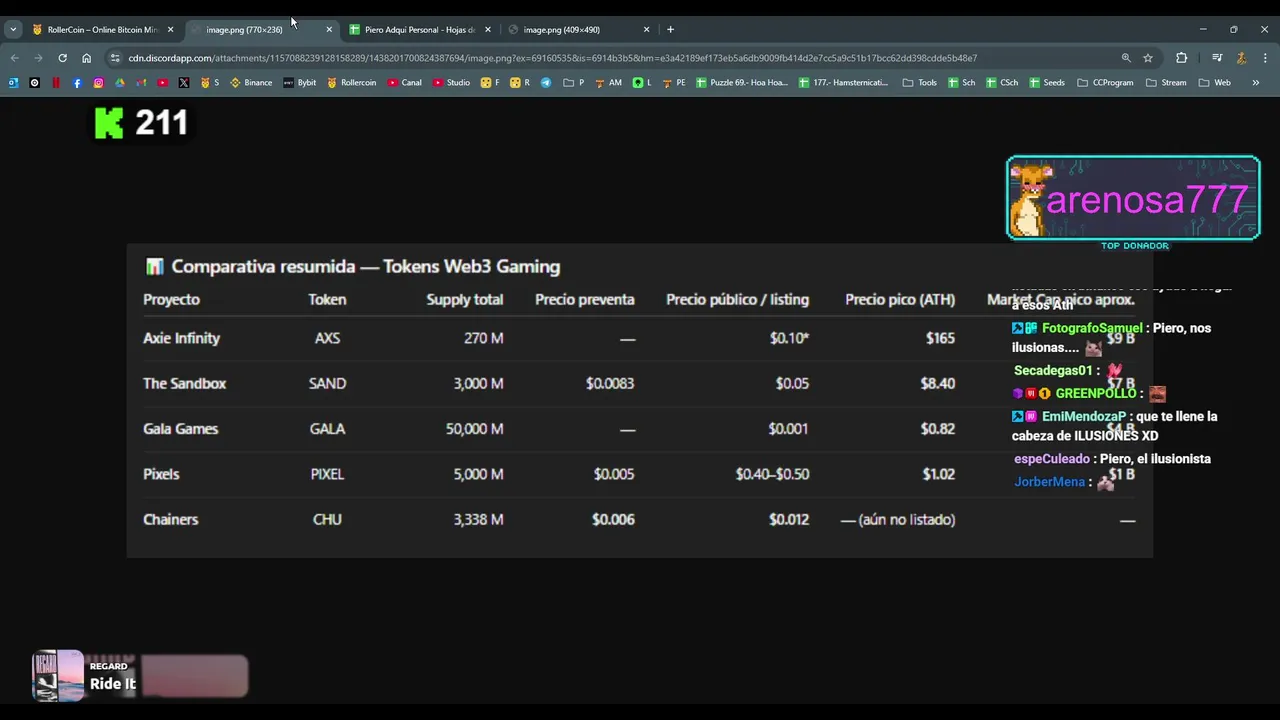1280x720 pixels.
Task: Open the 177.- Hamsternication bookmark
Action: click(x=844, y=83)
